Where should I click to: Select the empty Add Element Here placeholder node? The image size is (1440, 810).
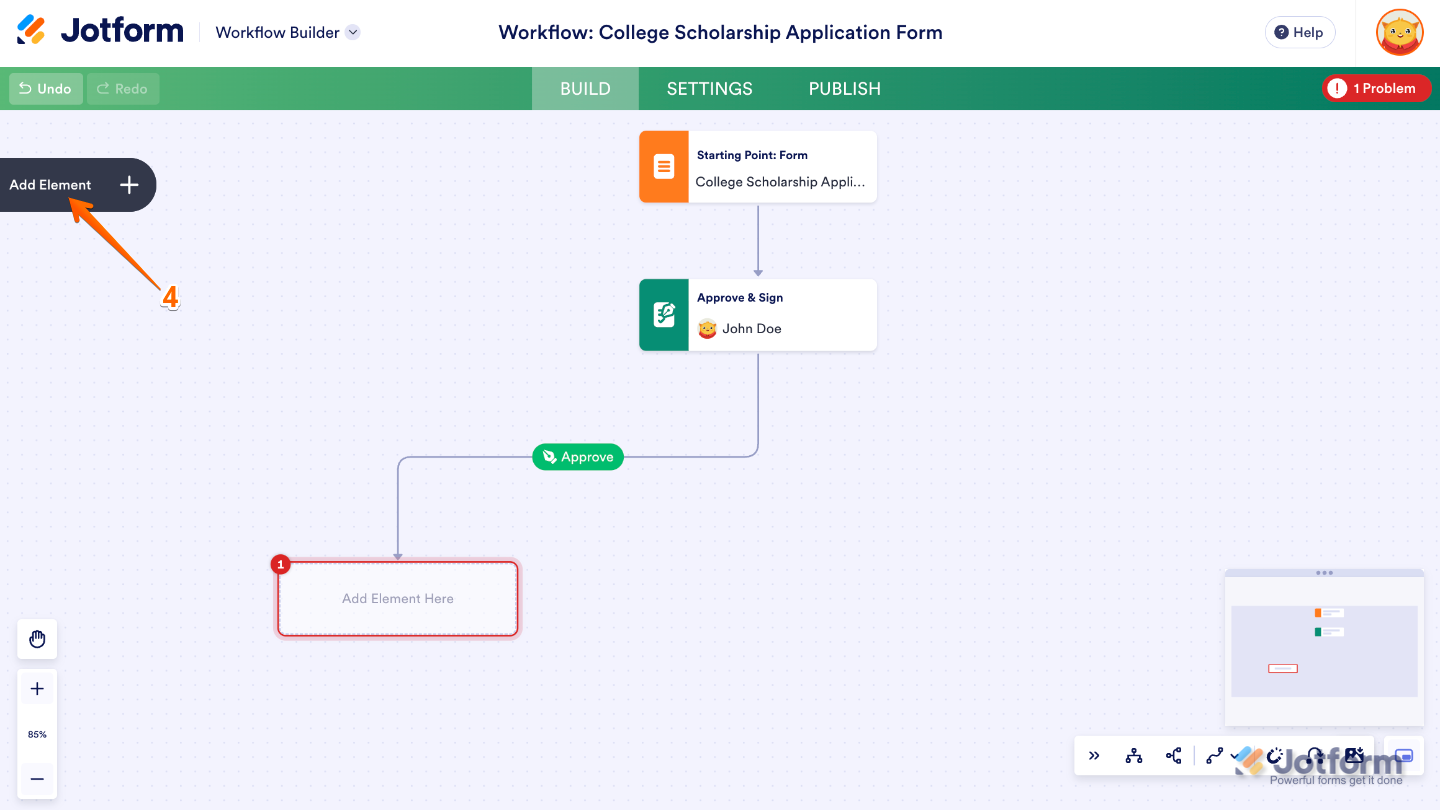pyautogui.click(x=397, y=598)
